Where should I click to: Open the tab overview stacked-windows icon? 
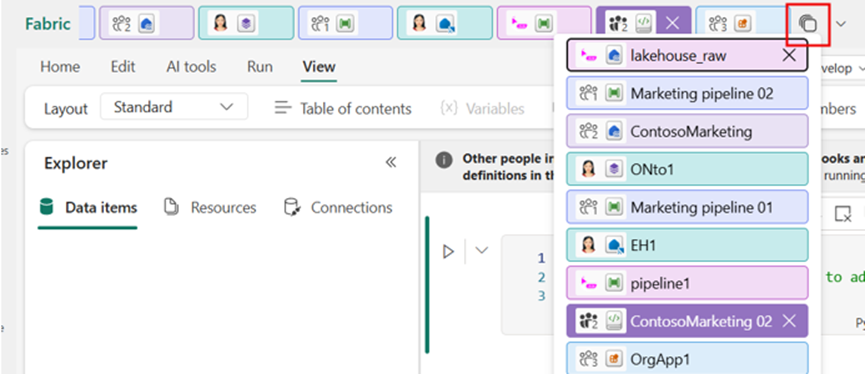pos(808,24)
